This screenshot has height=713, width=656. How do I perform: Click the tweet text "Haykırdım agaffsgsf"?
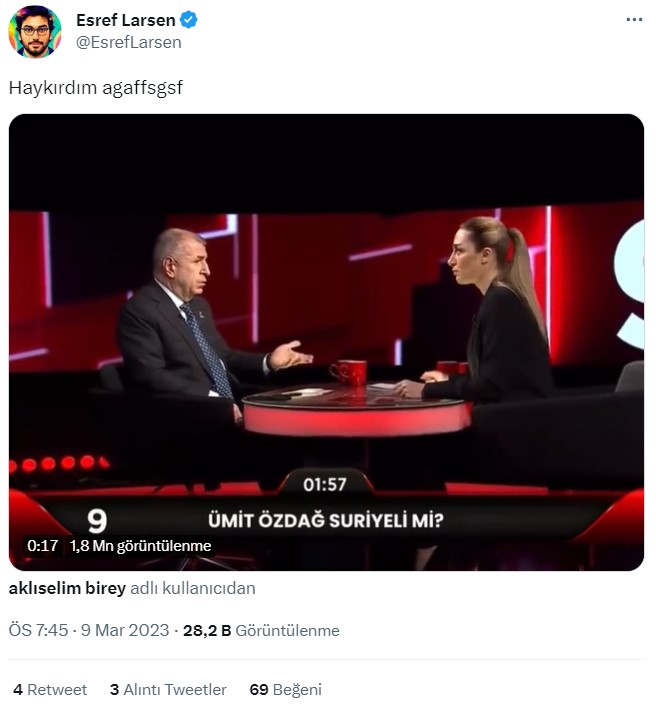(x=95, y=87)
